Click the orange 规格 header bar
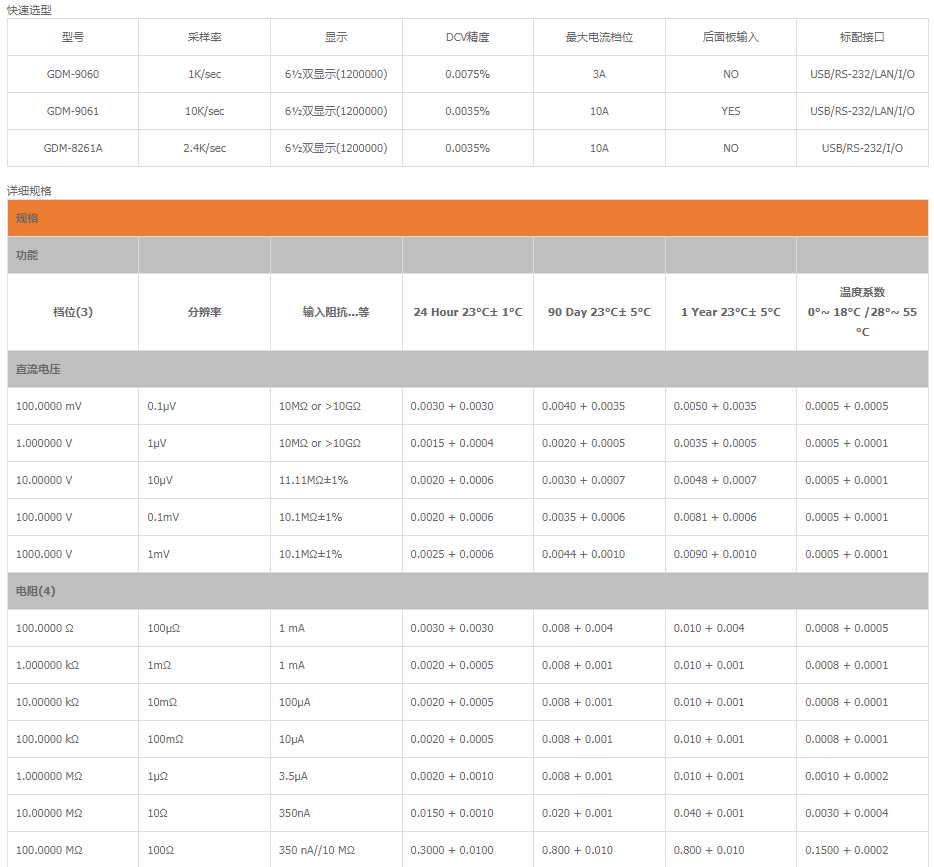This screenshot has height=867, width=934. 468,218
